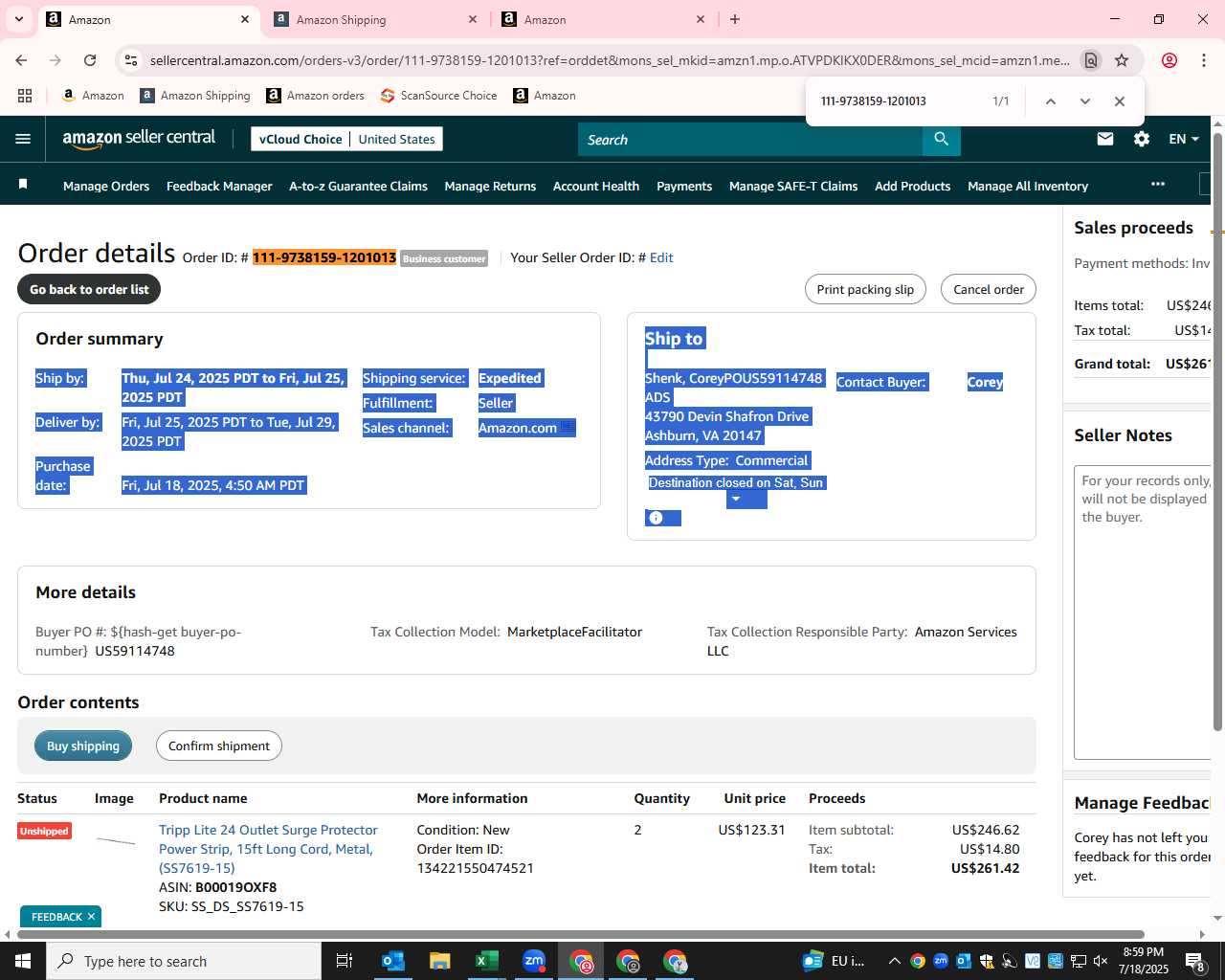Click Edit link for Seller Order ID

coord(661,257)
